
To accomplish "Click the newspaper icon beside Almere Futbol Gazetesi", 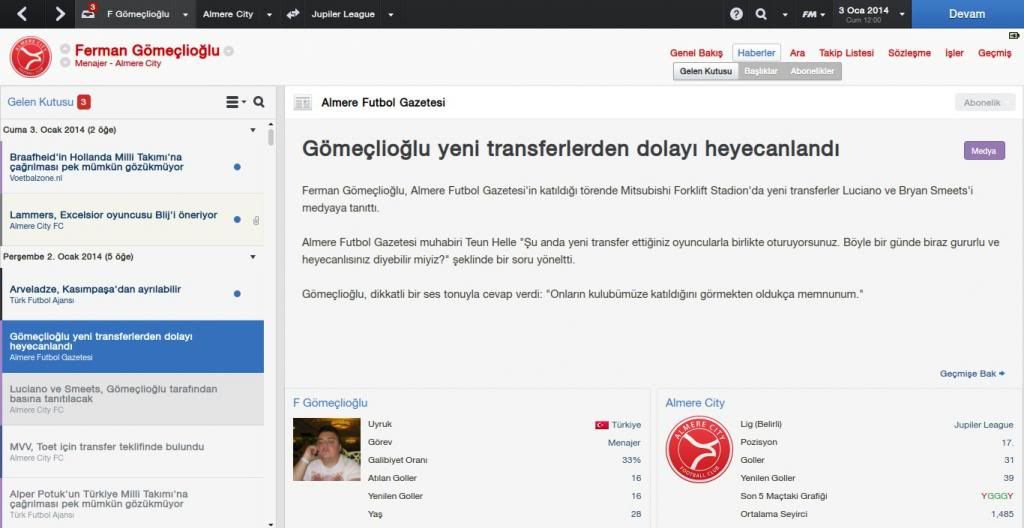I will pos(302,103).
